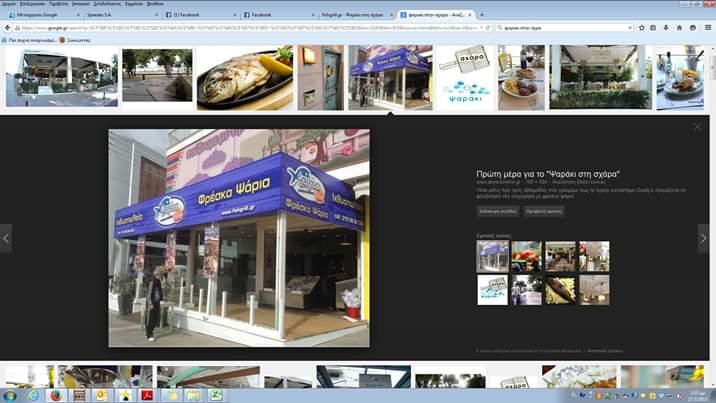Show the next image with right arrow
Image resolution: width=716 pixels, height=403 pixels.
click(703, 238)
